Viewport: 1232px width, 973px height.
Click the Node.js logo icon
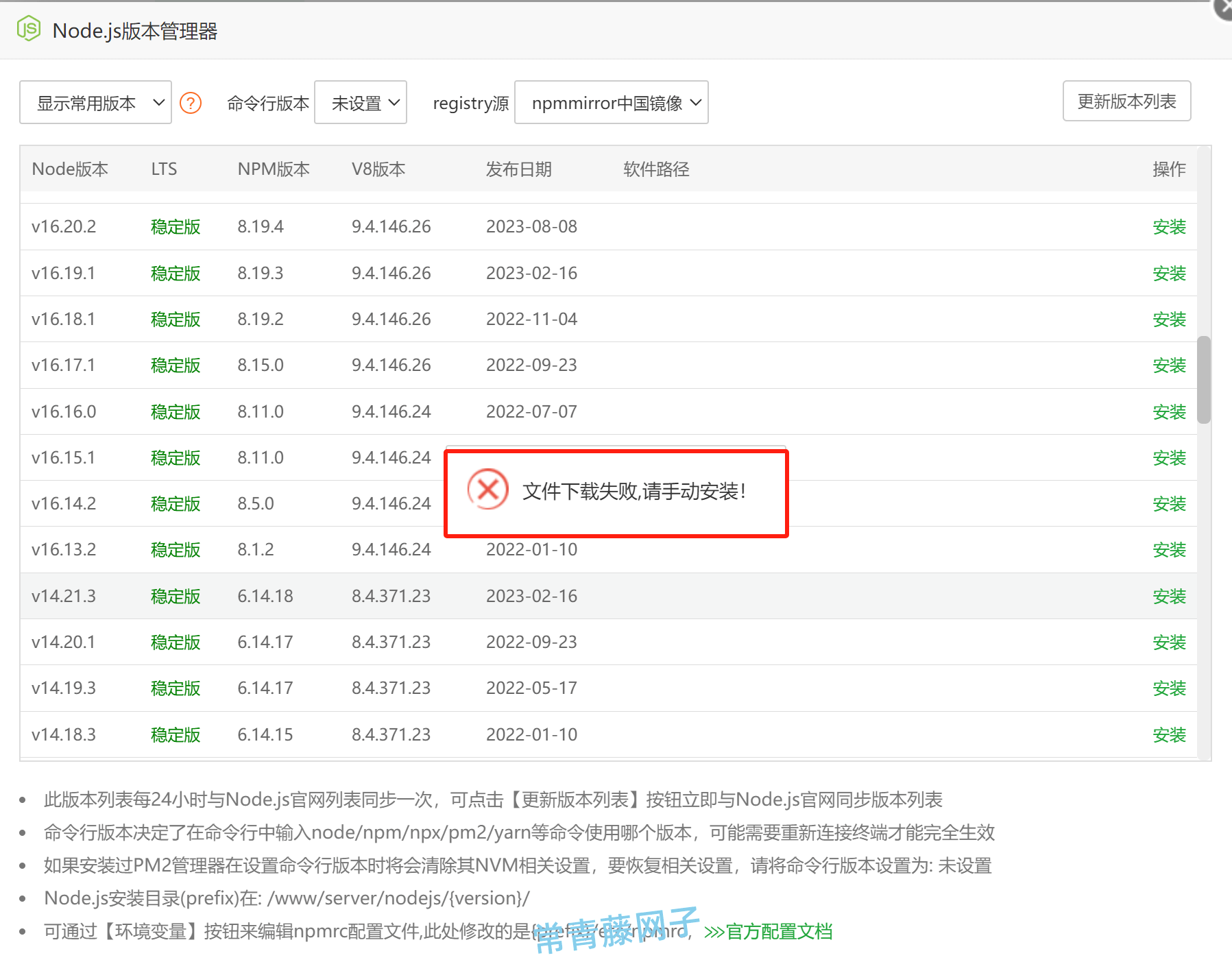click(29, 29)
